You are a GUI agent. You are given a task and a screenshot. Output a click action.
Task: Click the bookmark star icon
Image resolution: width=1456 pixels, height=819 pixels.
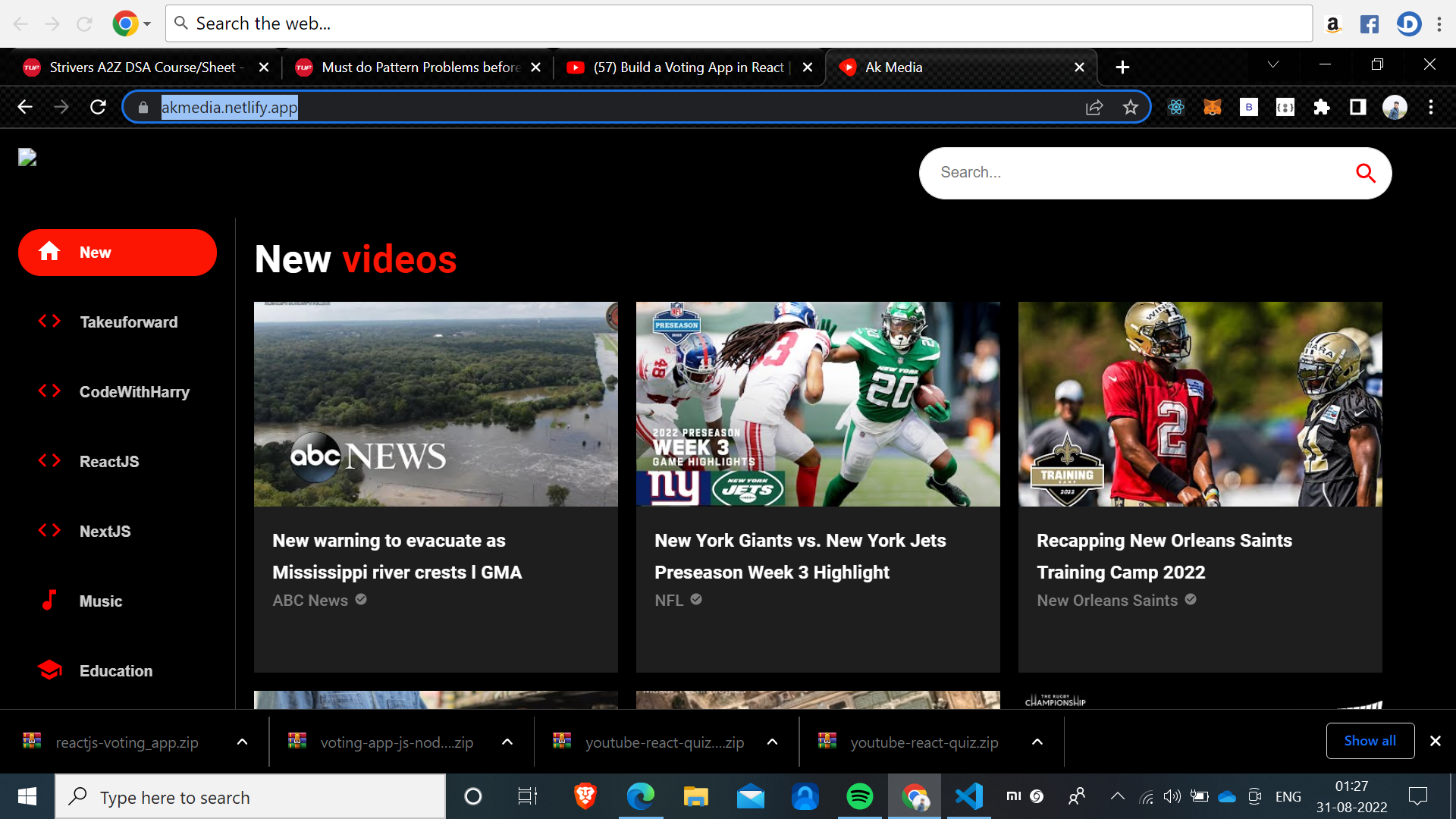tap(1130, 107)
